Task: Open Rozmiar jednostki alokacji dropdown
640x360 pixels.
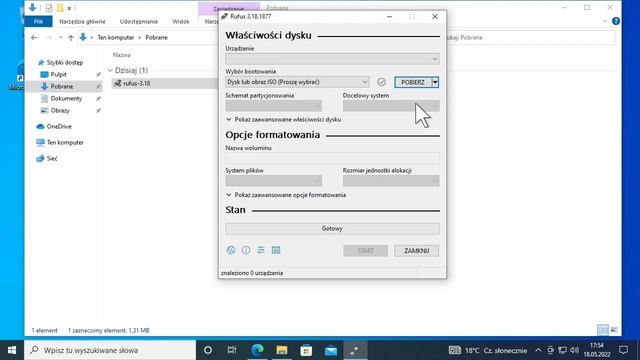Action: click(x=391, y=180)
